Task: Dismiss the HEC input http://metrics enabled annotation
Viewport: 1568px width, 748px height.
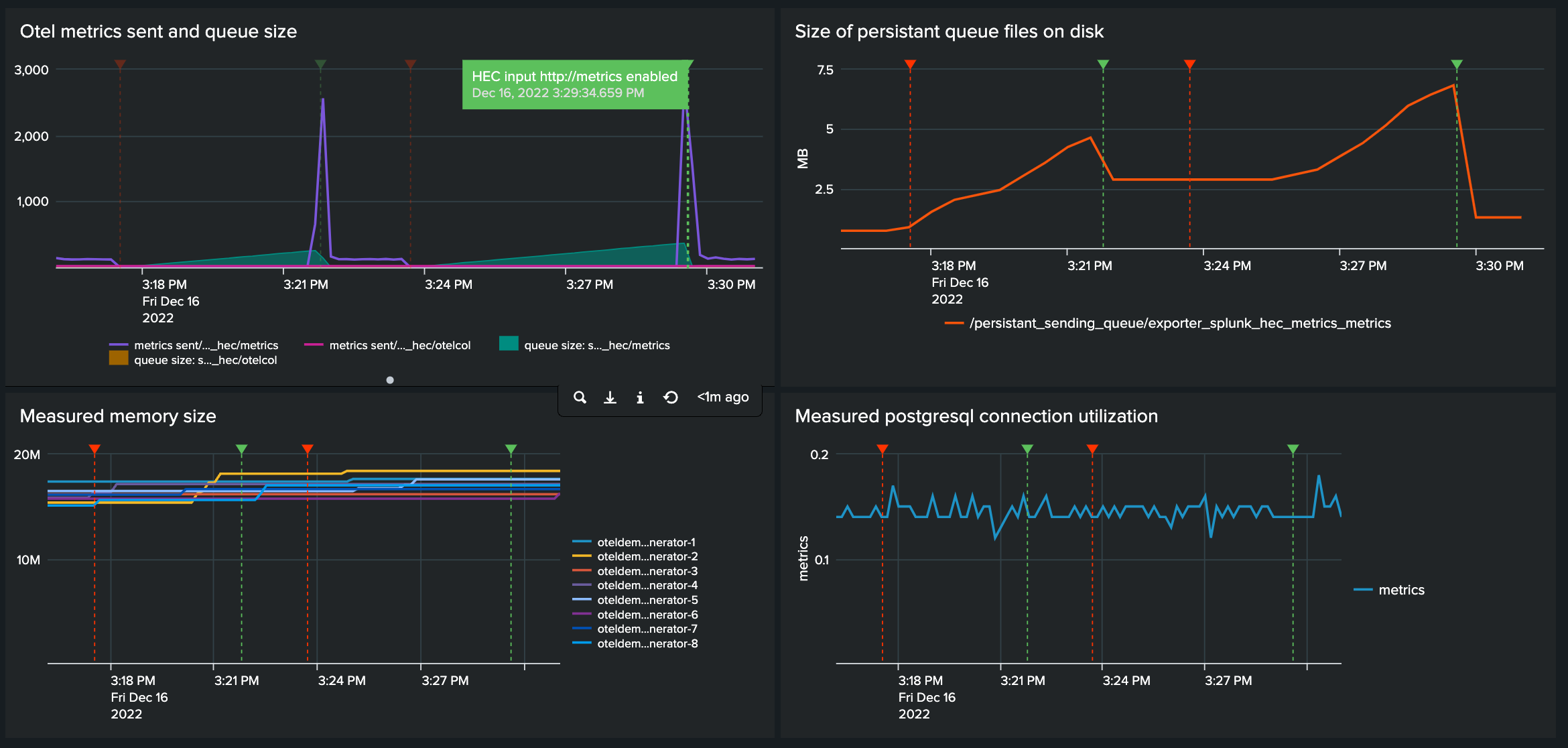Action: pos(575,84)
